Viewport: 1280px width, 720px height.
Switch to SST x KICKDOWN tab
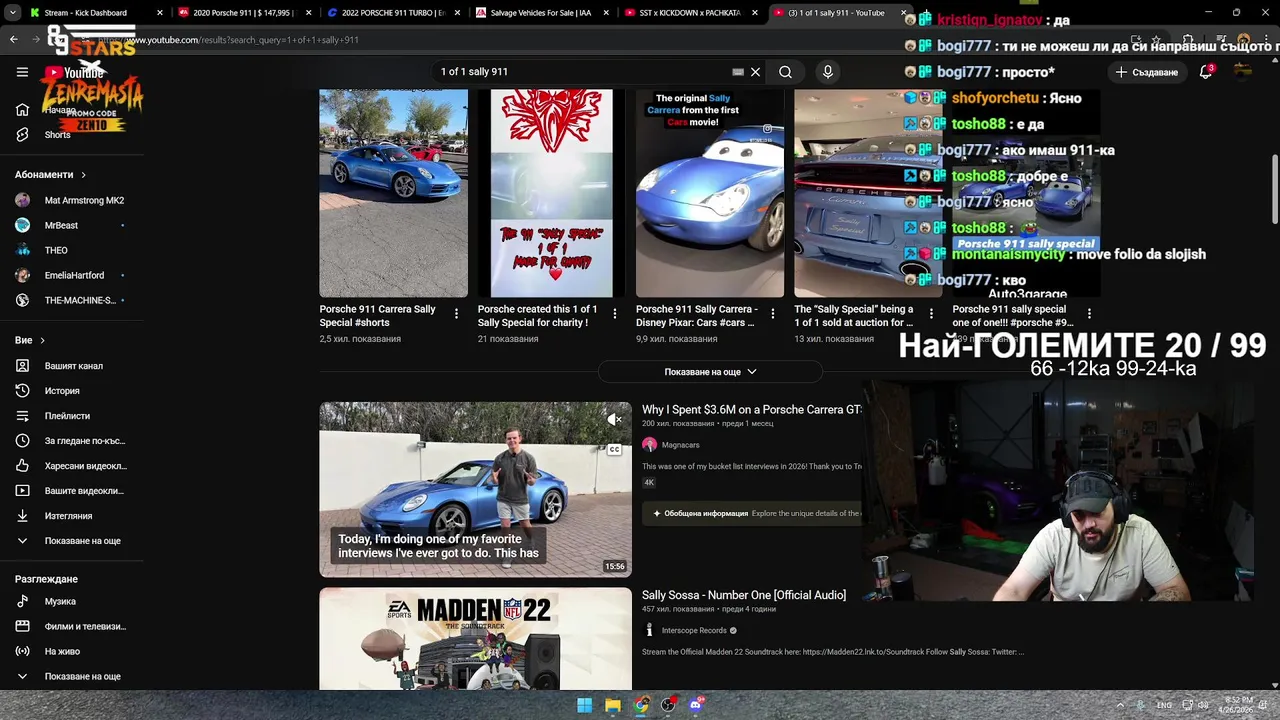pos(690,13)
